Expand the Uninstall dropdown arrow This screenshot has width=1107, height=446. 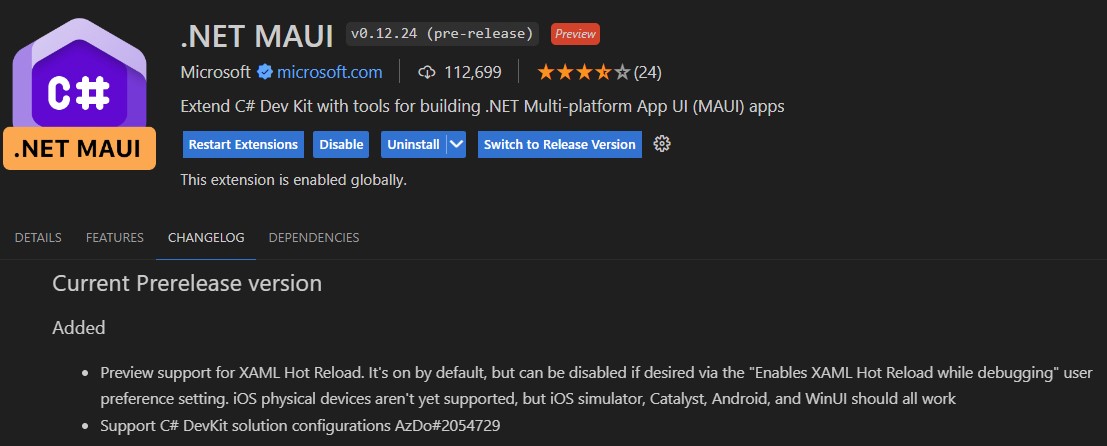click(457, 144)
